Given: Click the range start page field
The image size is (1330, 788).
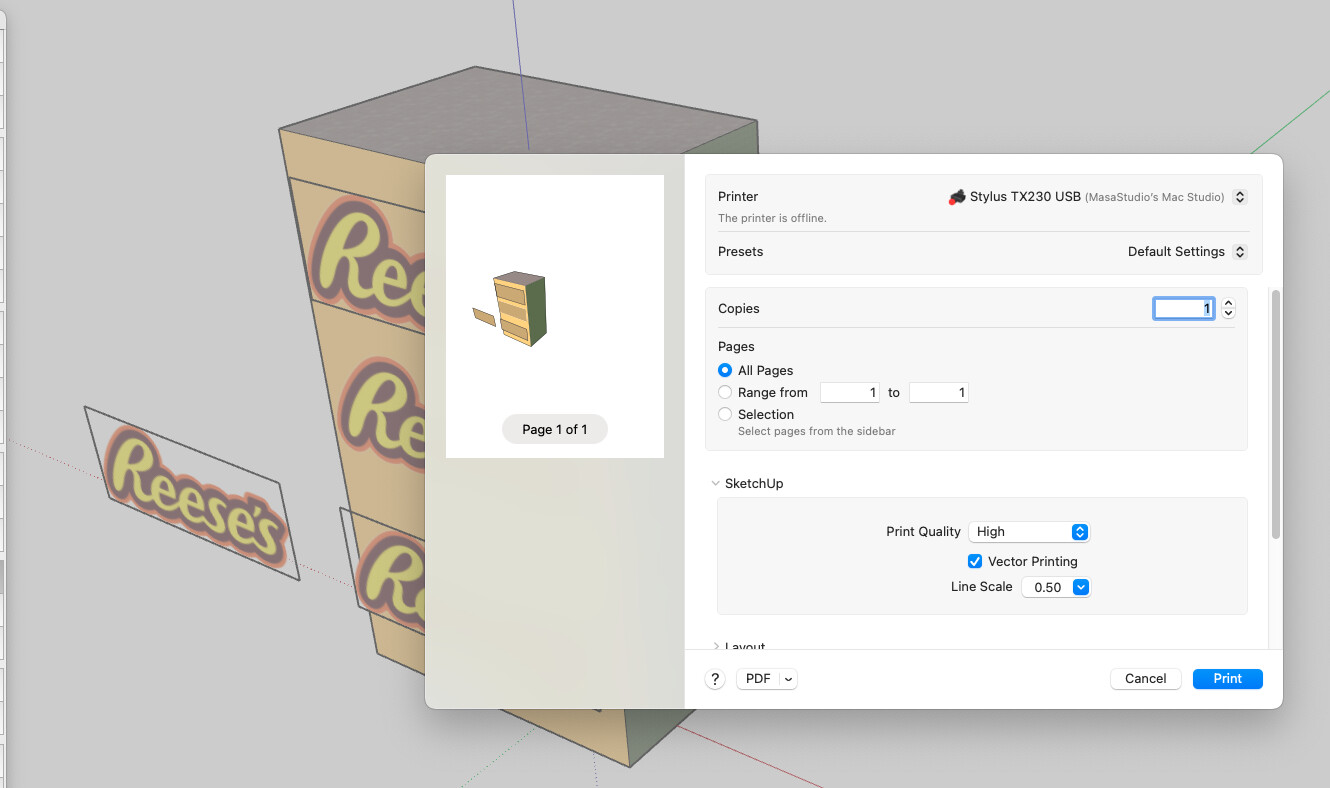Looking at the screenshot, I should point(849,392).
